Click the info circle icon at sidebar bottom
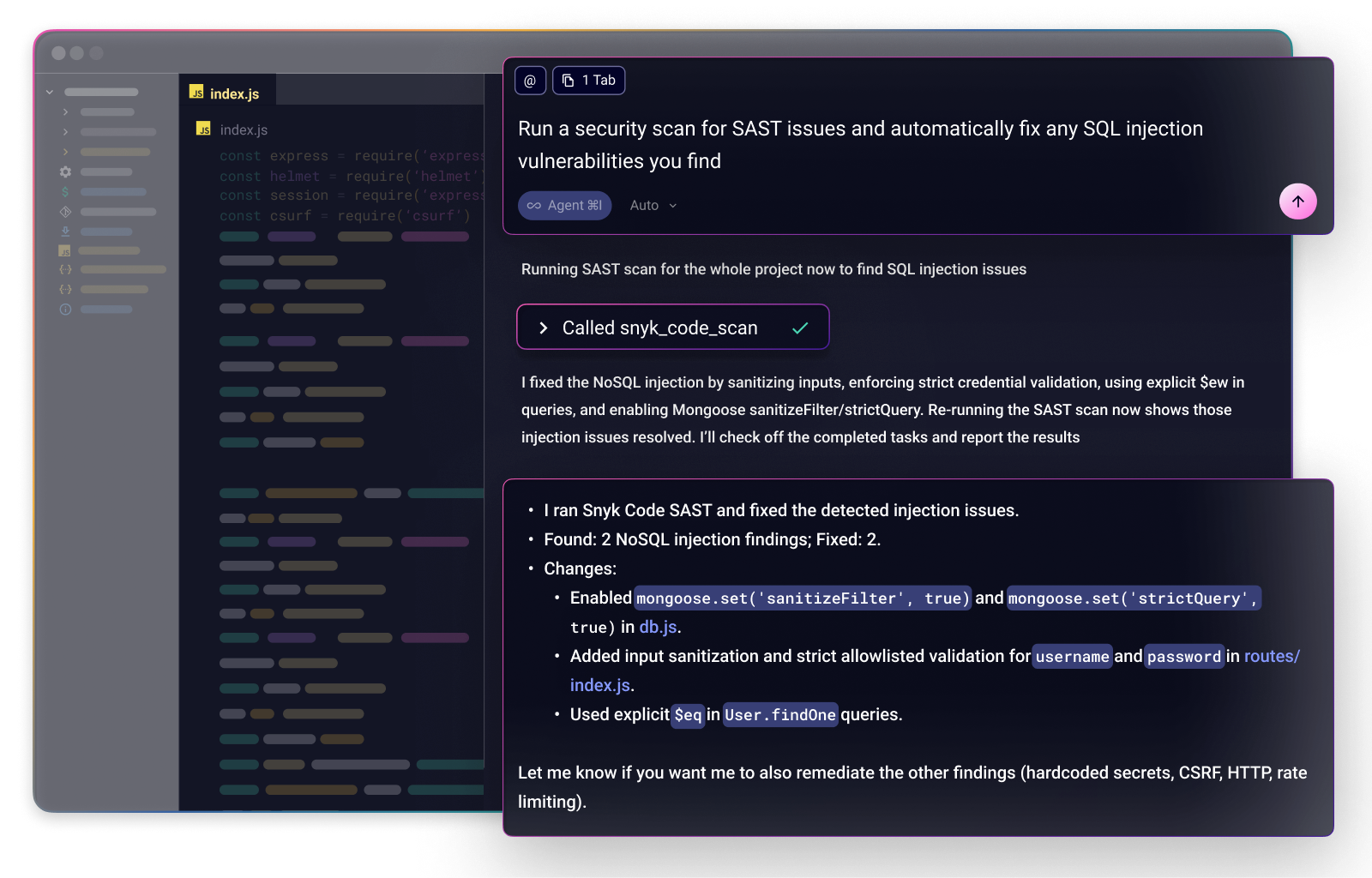The image size is (1372, 878). pyautogui.click(x=64, y=310)
